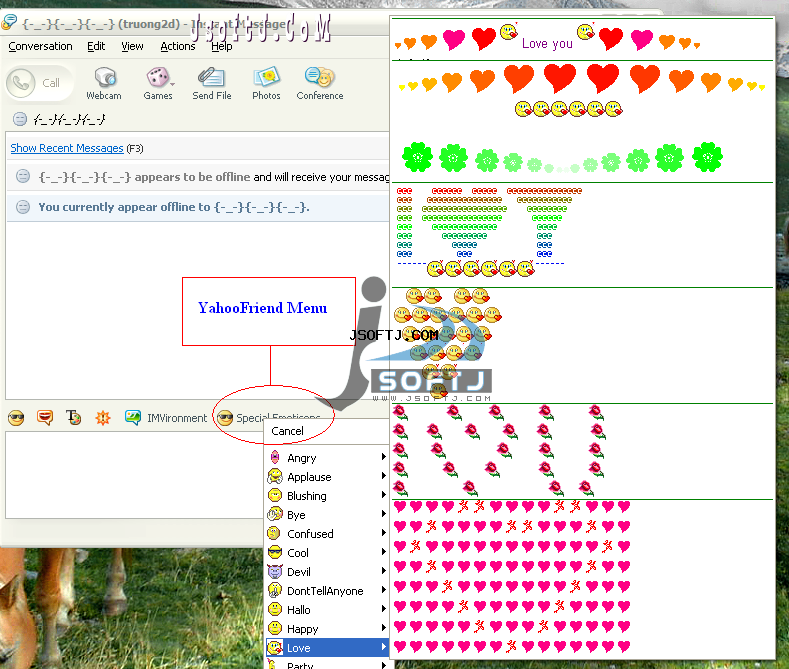Screen dimensions: 789x669
Task: Select the Bye menu entry
Action: pyautogui.click(x=328, y=515)
